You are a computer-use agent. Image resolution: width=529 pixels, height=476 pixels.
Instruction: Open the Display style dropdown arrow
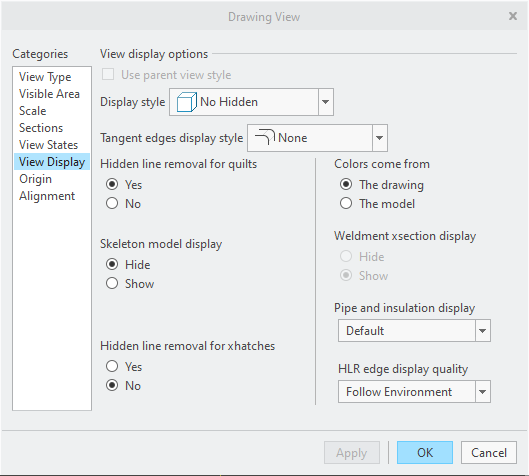326,102
